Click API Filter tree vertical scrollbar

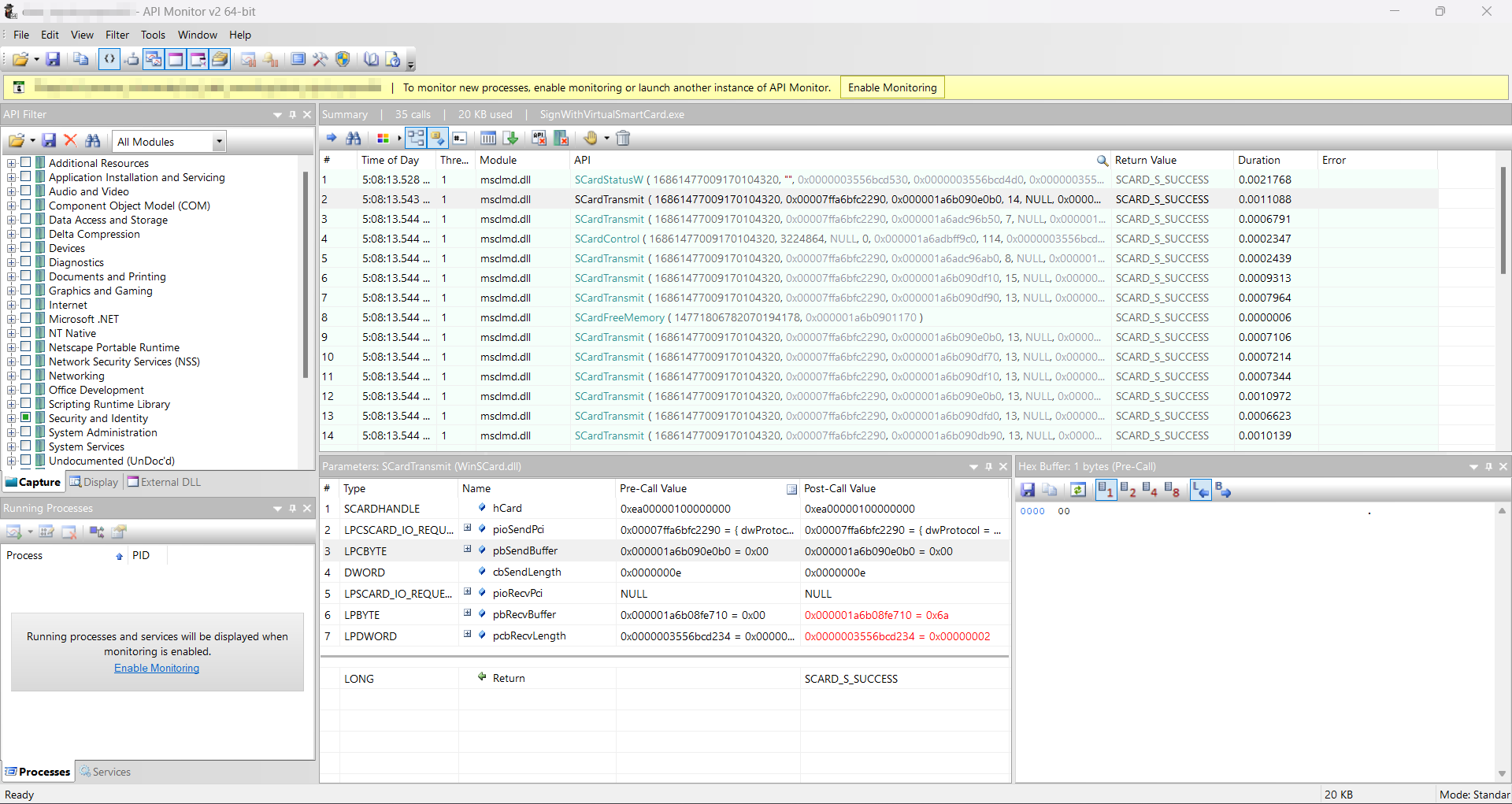click(x=306, y=276)
